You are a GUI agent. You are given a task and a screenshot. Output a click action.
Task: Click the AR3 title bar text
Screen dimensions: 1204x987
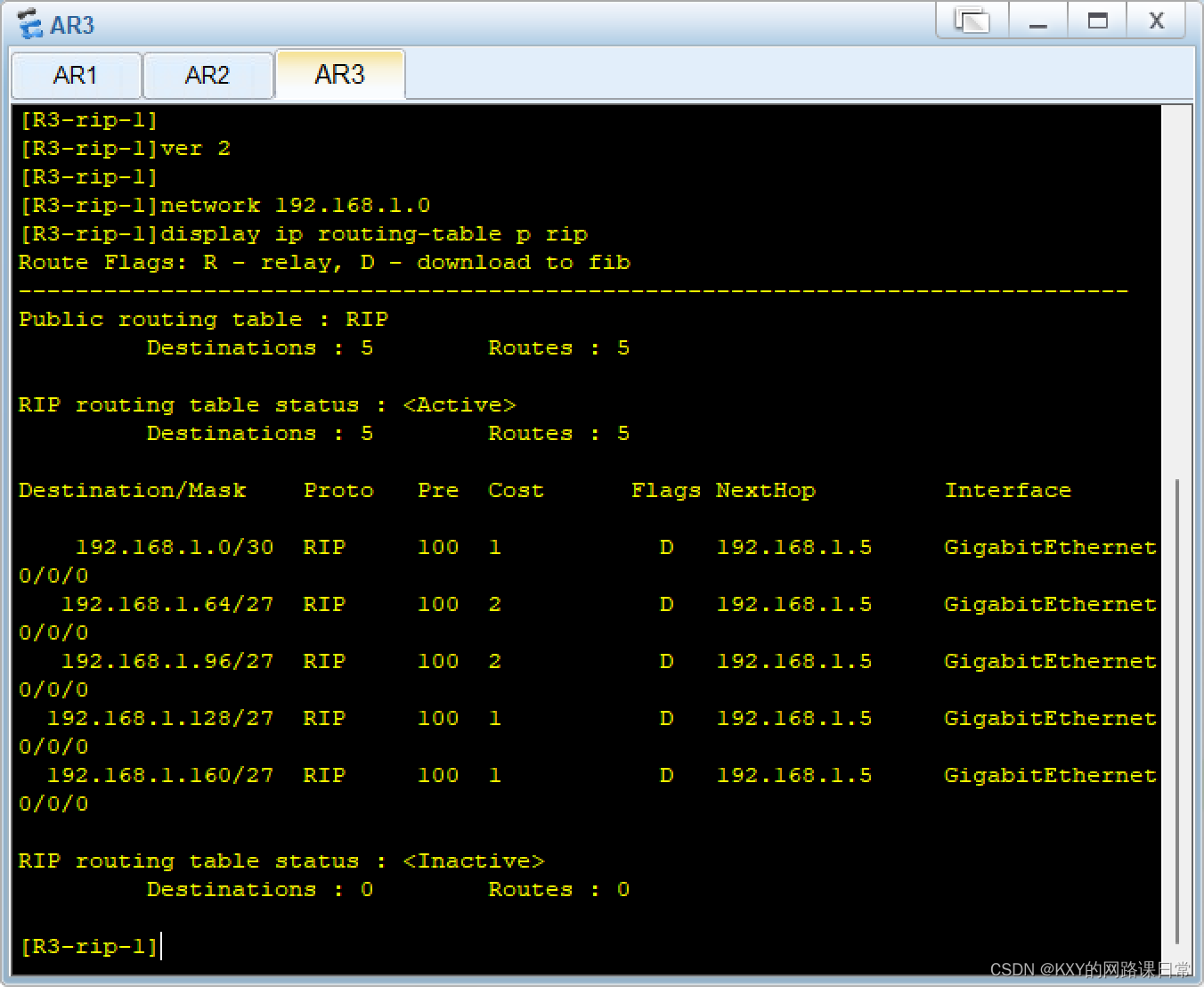pyautogui.click(x=73, y=24)
